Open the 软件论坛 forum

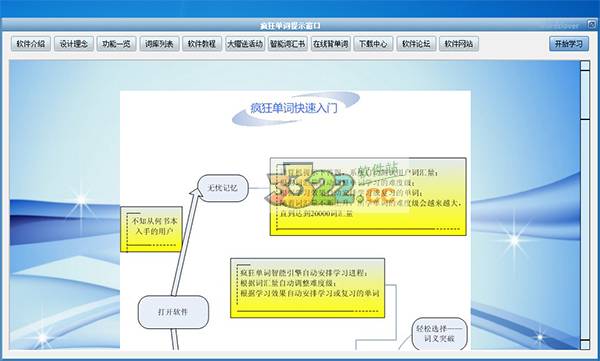[416, 44]
